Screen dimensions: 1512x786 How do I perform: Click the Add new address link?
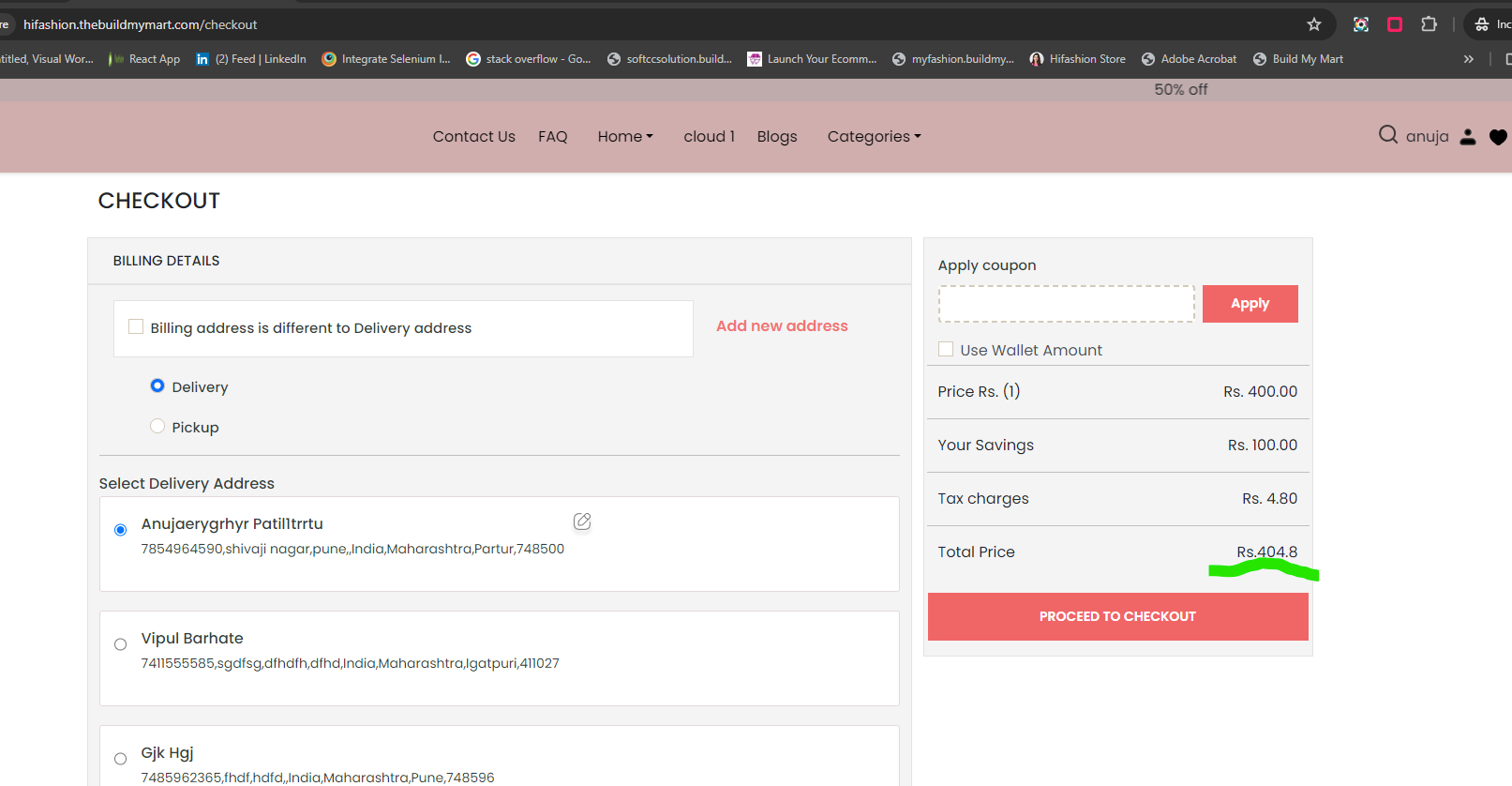point(782,325)
